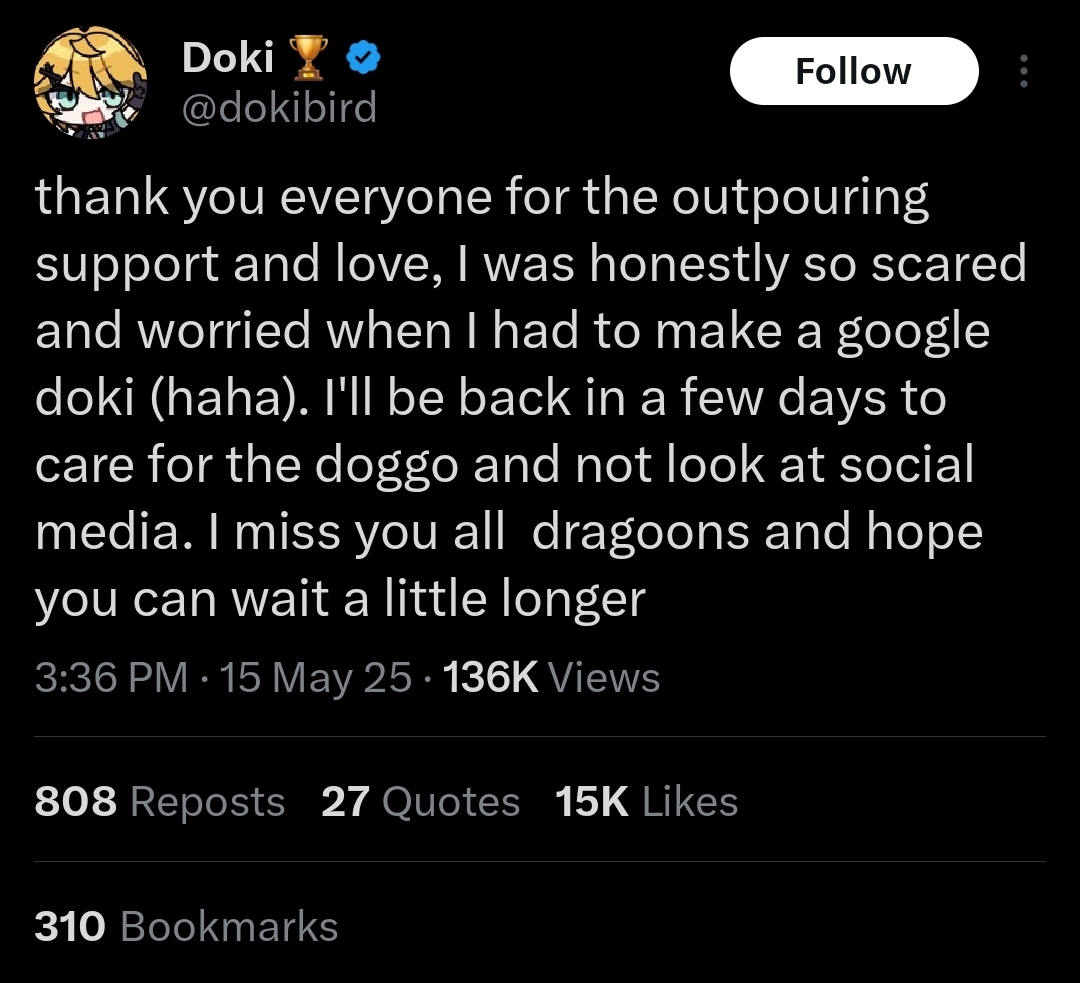The height and width of the screenshot is (983, 1080).
Task: Open the @dokibird handle link
Action: tap(279, 106)
